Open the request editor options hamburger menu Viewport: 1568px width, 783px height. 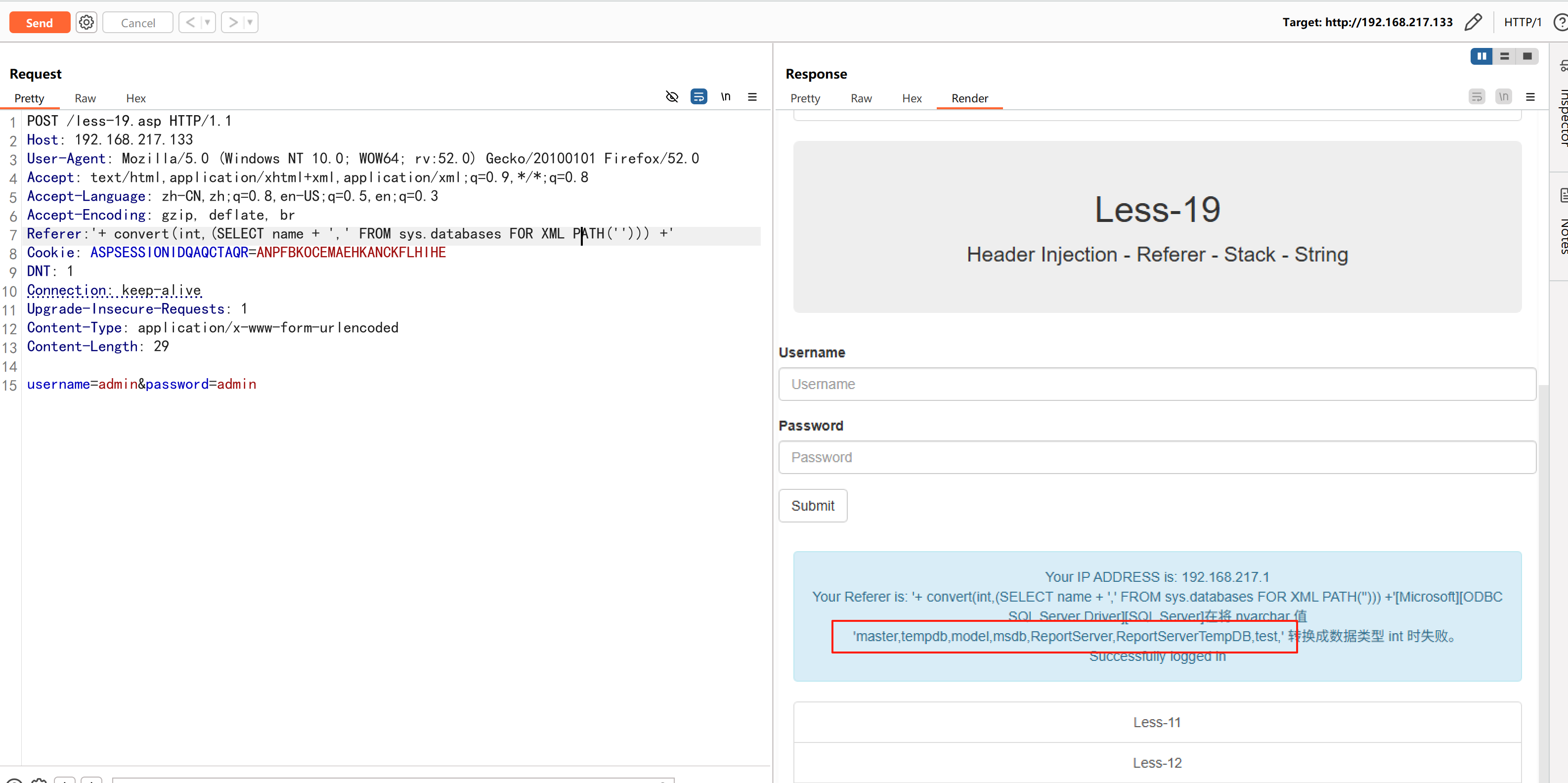(x=752, y=96)
